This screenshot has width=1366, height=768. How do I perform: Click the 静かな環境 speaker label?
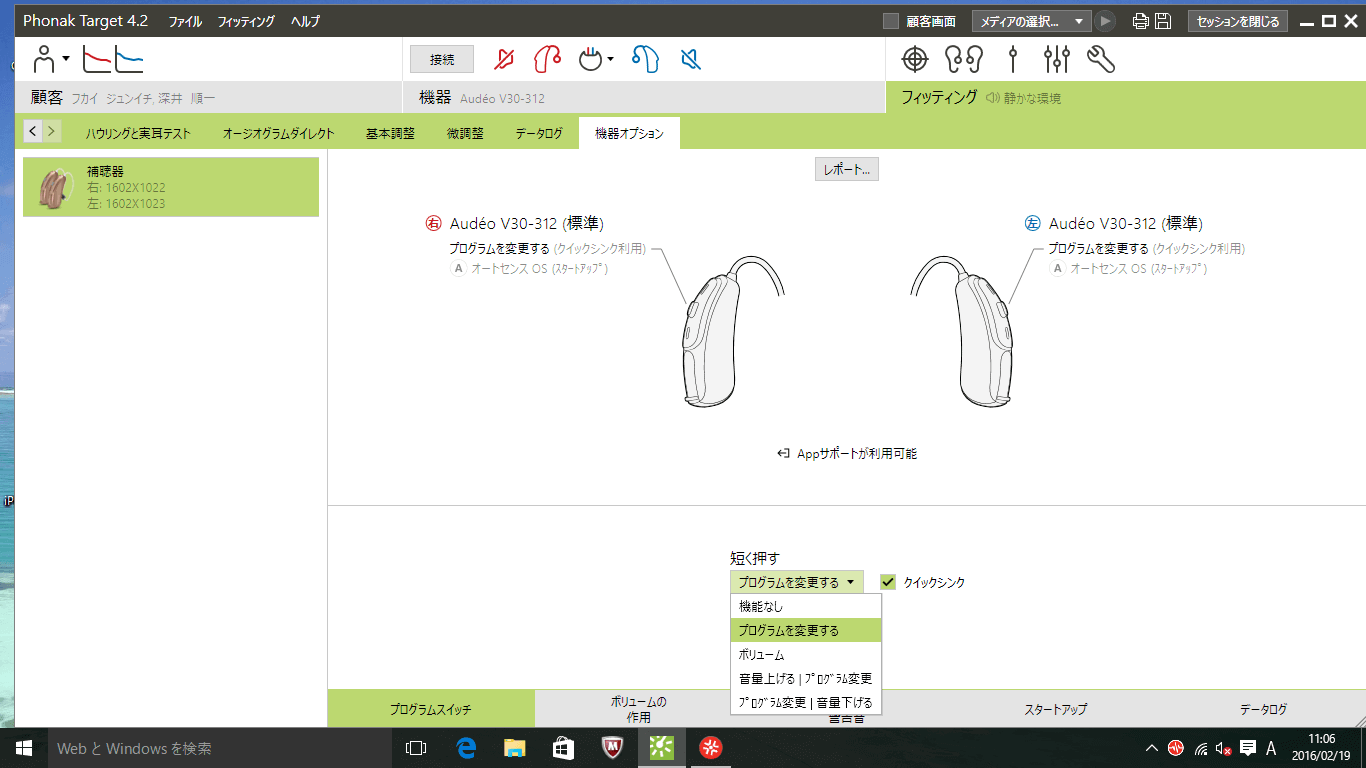[x=1023, y=98]
